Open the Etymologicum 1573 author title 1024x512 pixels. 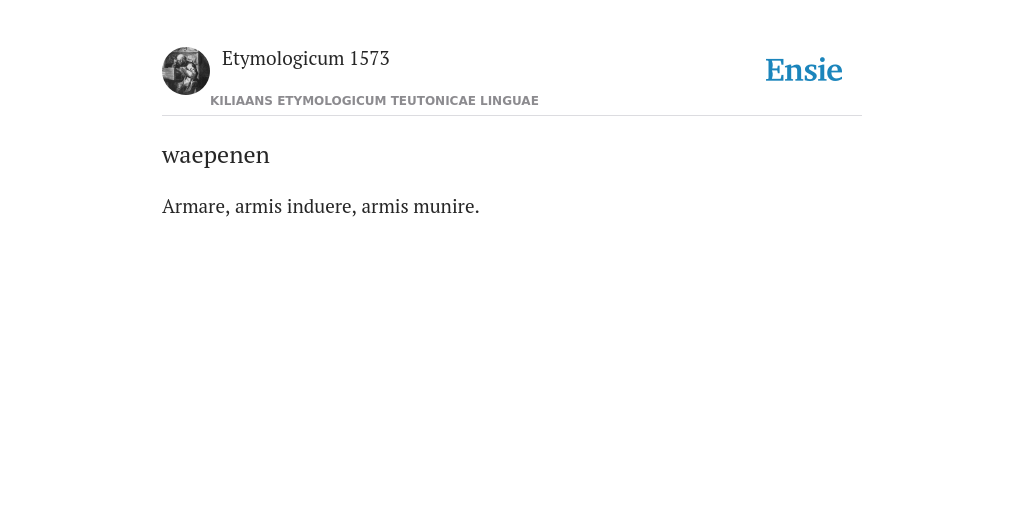[x=306, y=59]
